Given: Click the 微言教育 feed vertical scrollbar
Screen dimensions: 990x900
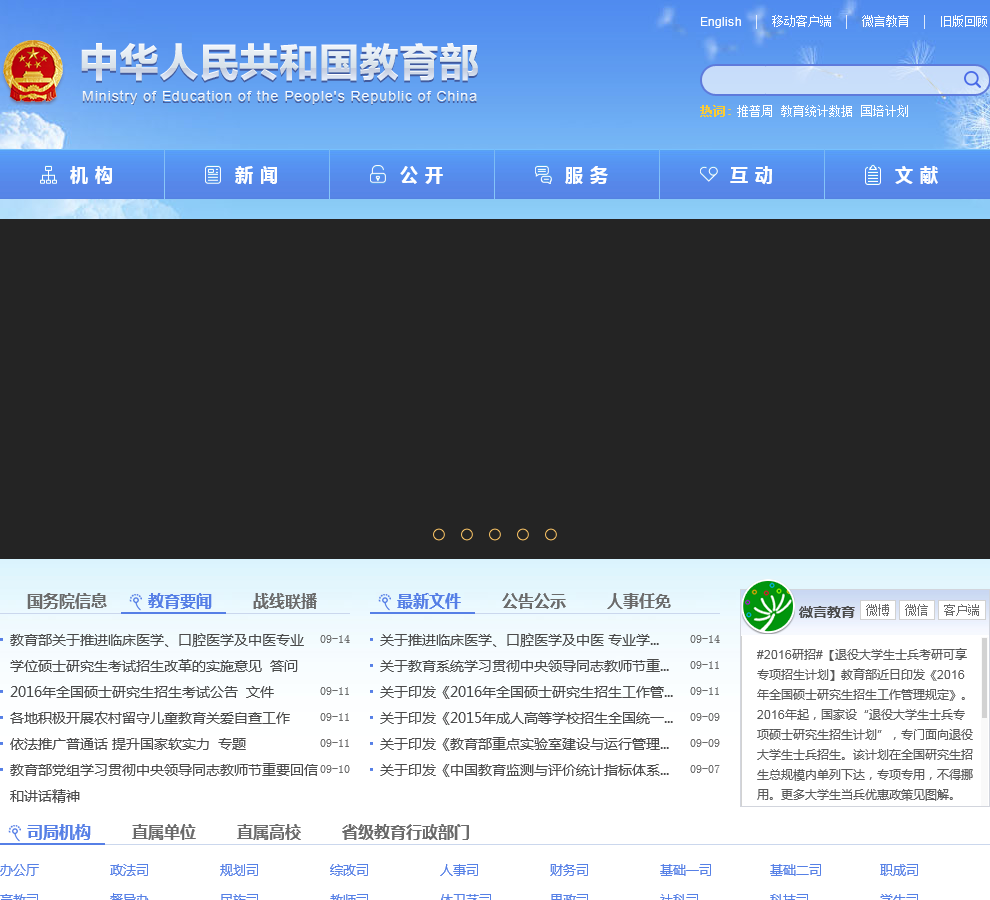Looking at the screenshot, I should pos(984,680).
